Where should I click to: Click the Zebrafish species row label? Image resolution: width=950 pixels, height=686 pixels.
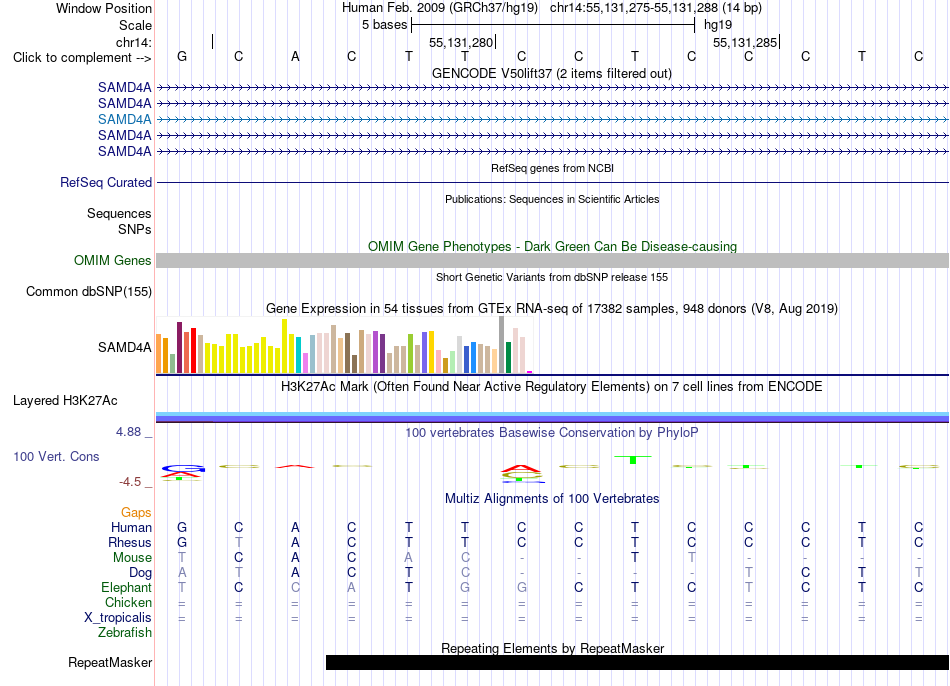[125, 632]
